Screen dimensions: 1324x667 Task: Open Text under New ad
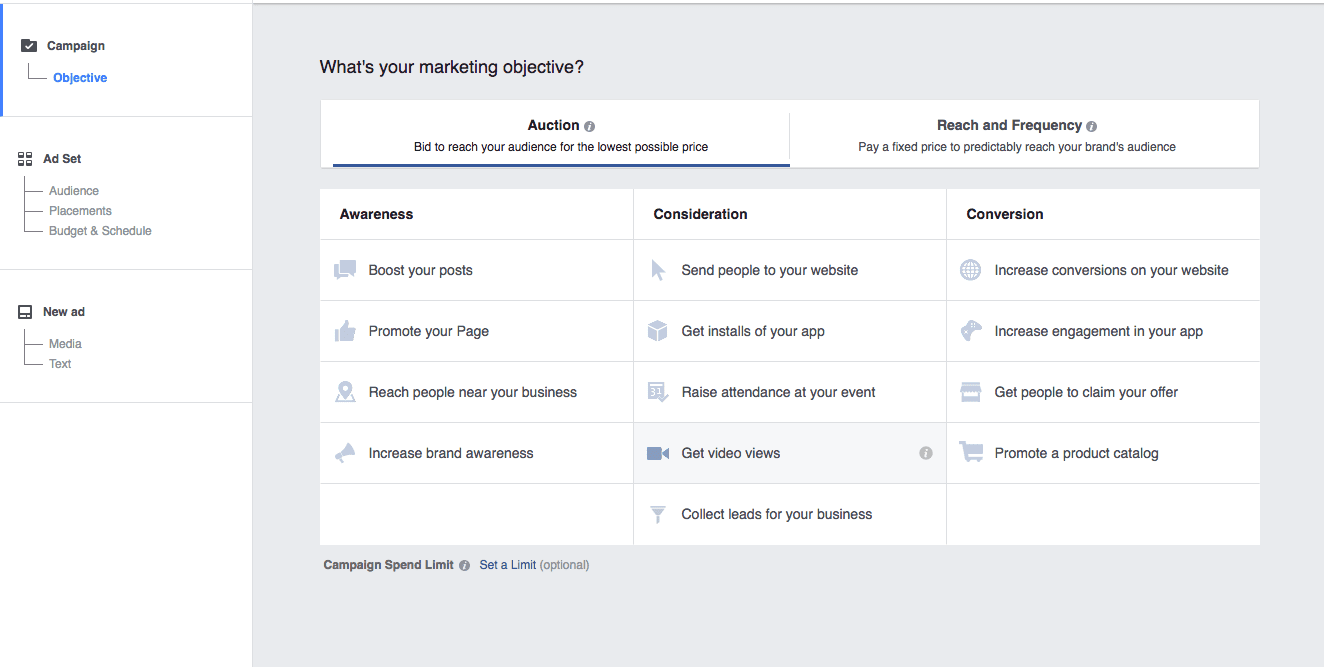tap(60, 364)
